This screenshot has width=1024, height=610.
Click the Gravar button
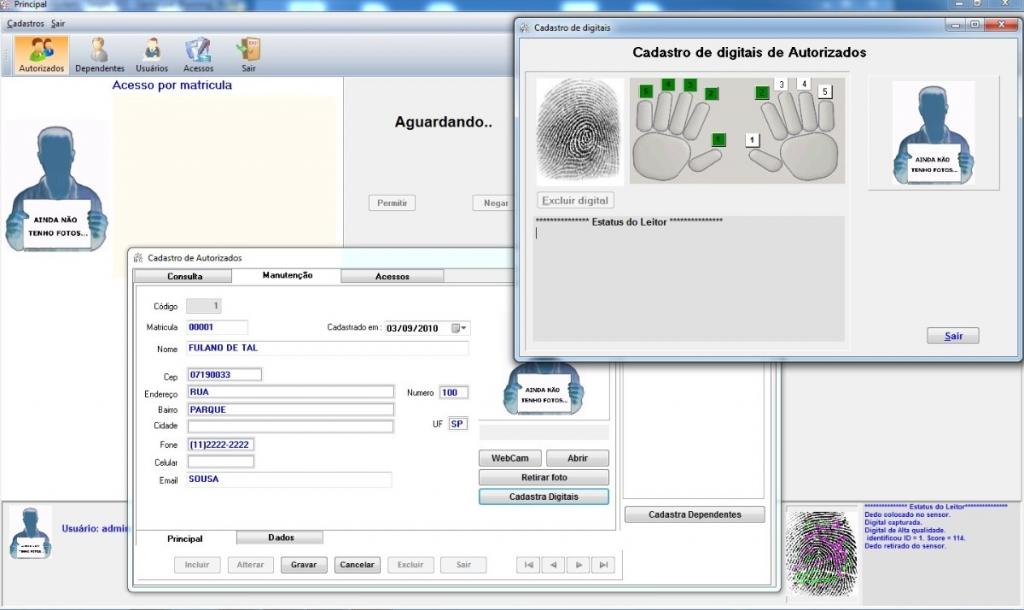304,565
